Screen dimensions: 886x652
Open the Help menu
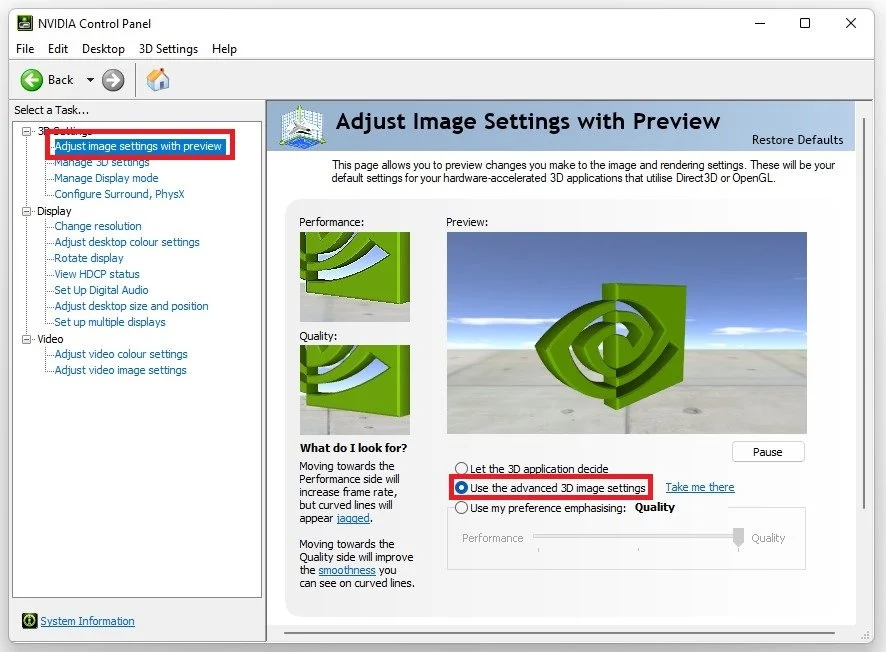224,49
